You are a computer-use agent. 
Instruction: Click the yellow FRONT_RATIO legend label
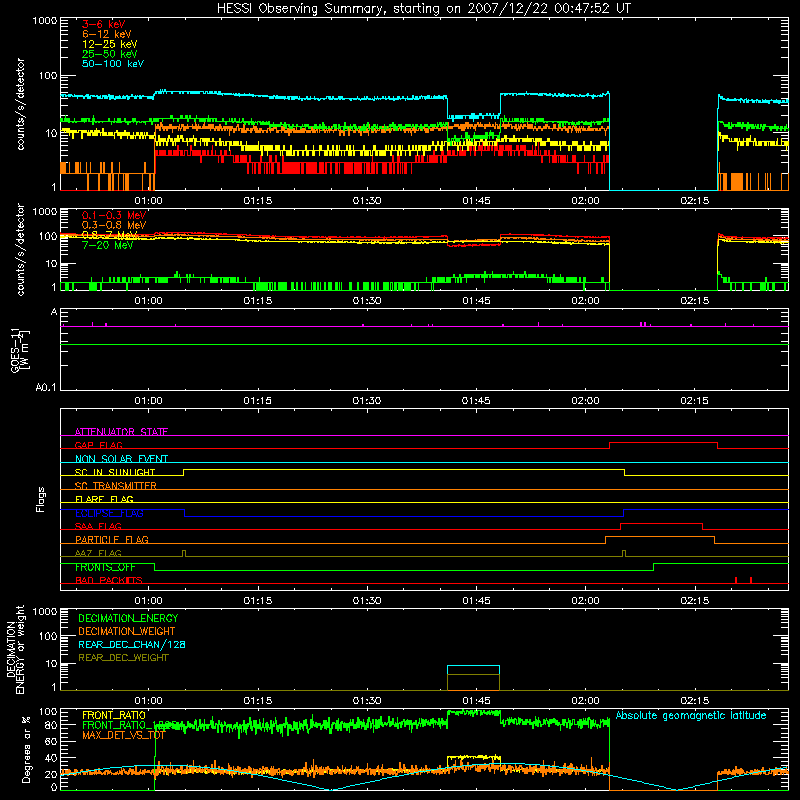coord(114,715)
